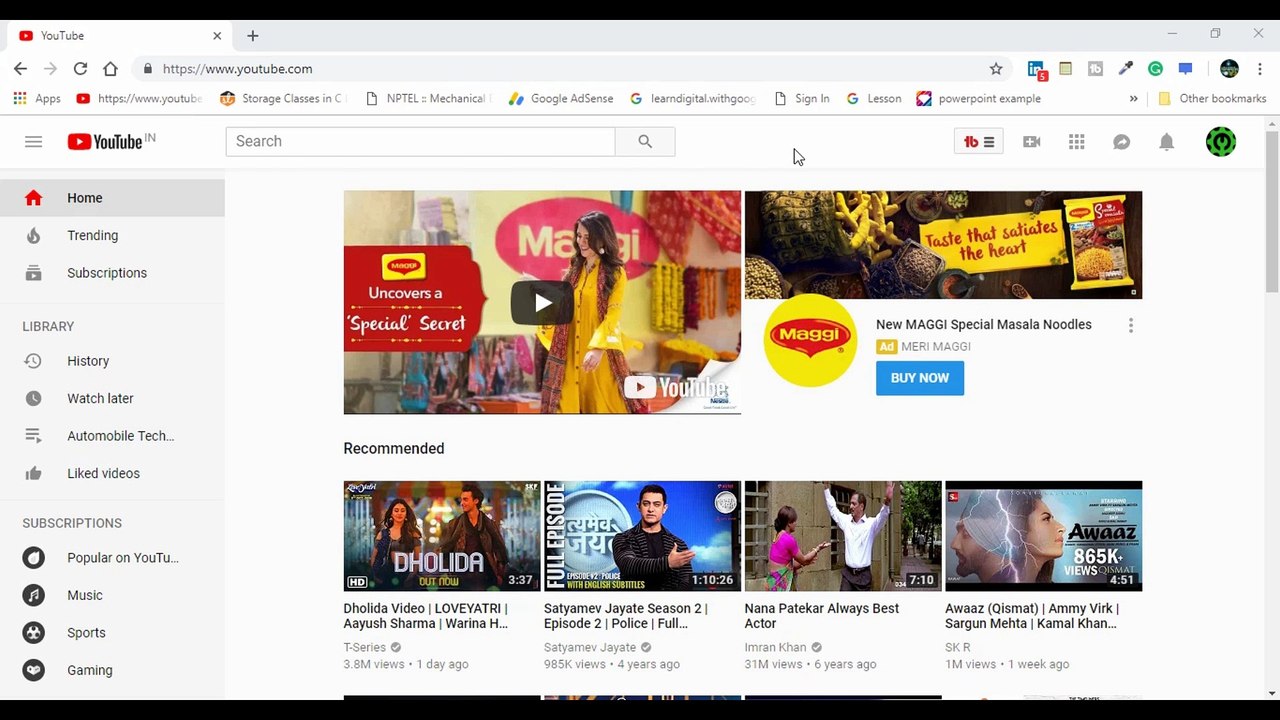Open the Other bookmarks folder
Viewport: 1280px width, 720px height.
click(x=1212, y=99)
